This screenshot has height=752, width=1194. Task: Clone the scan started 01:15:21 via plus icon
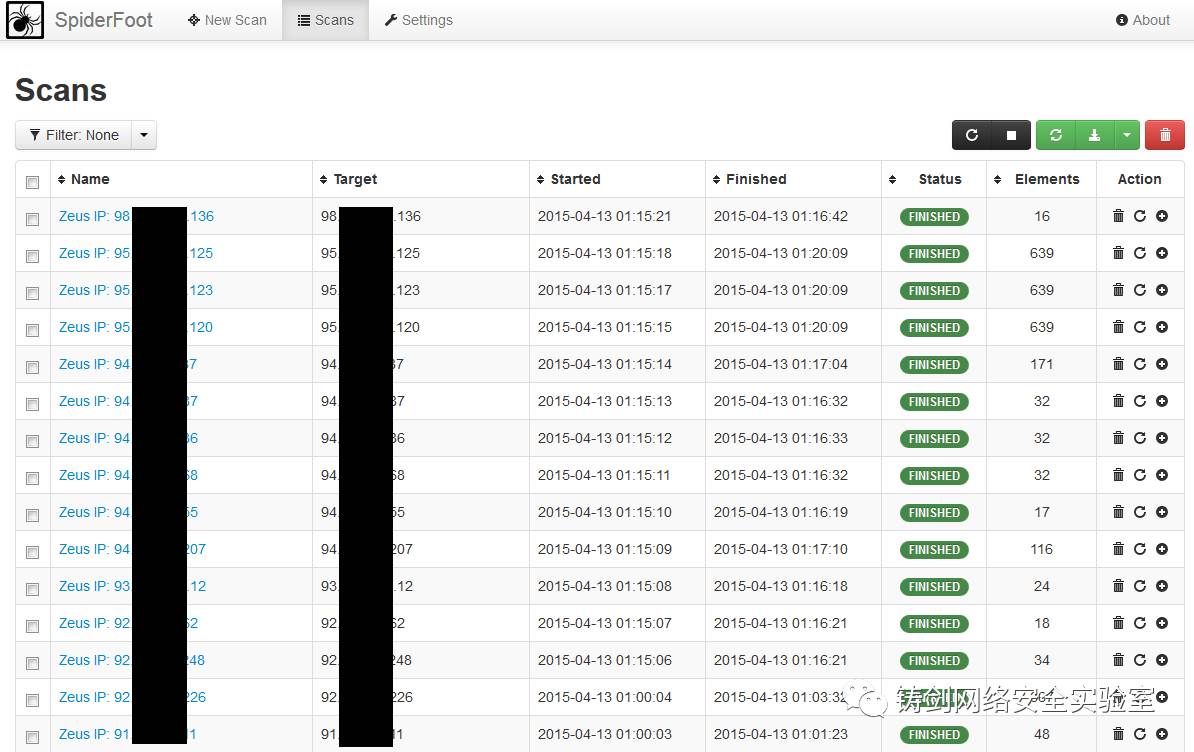[x=1162, y=215]
